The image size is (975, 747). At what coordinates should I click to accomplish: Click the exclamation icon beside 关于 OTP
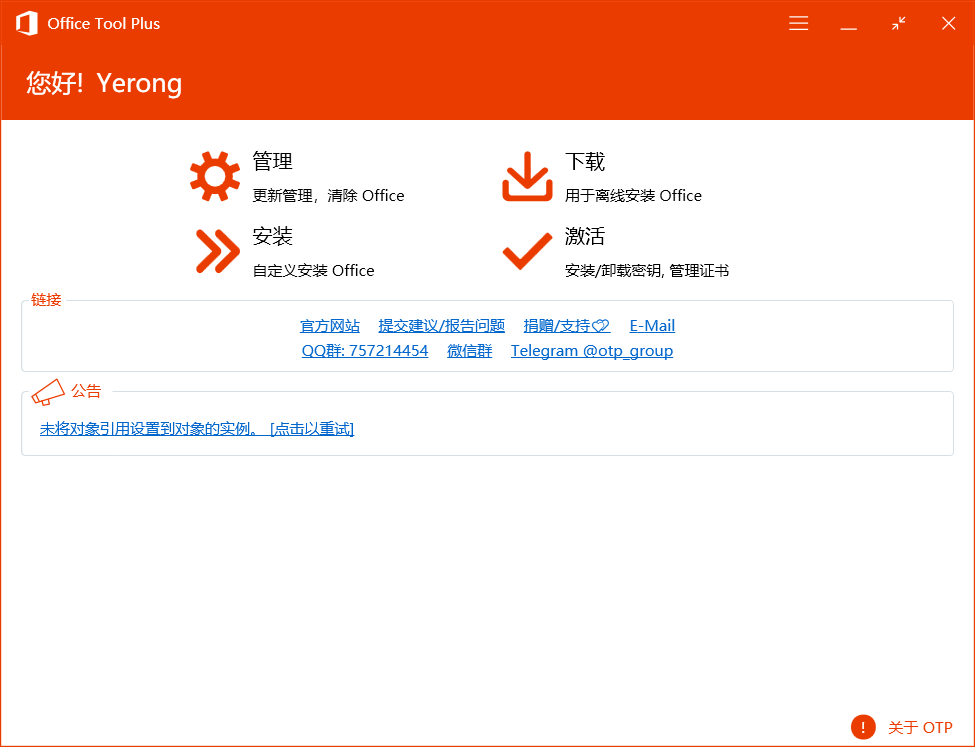click(863, 727)
